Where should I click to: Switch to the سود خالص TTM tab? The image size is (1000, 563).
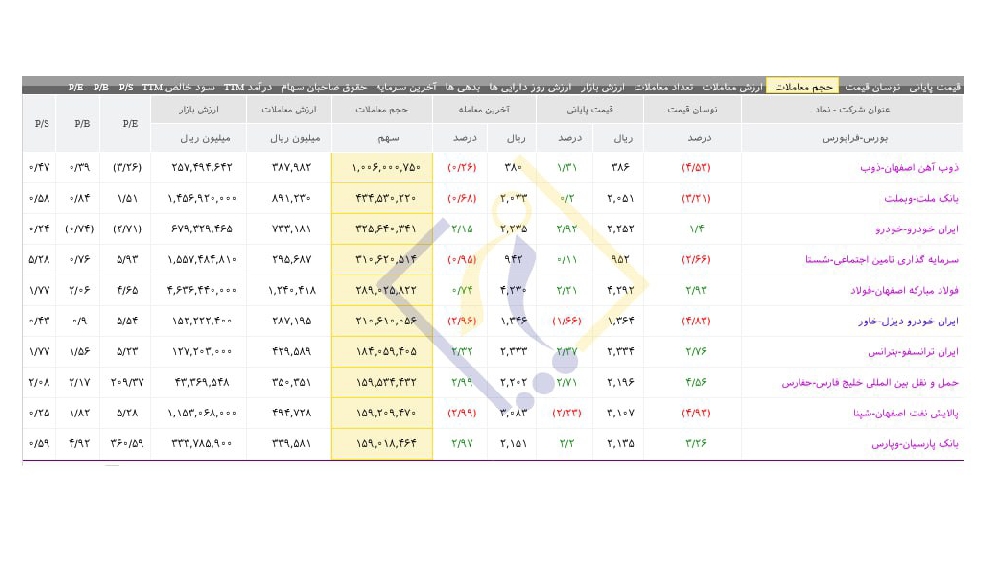pyautogui.click(x=179, y=87)
